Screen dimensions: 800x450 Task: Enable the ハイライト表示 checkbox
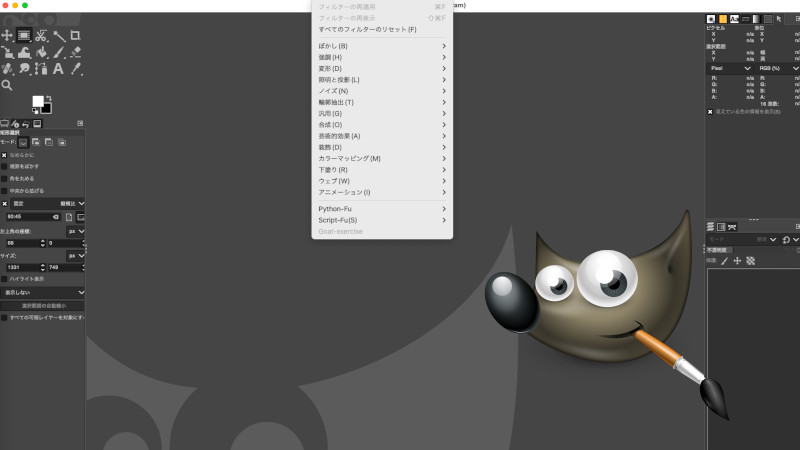4,279
